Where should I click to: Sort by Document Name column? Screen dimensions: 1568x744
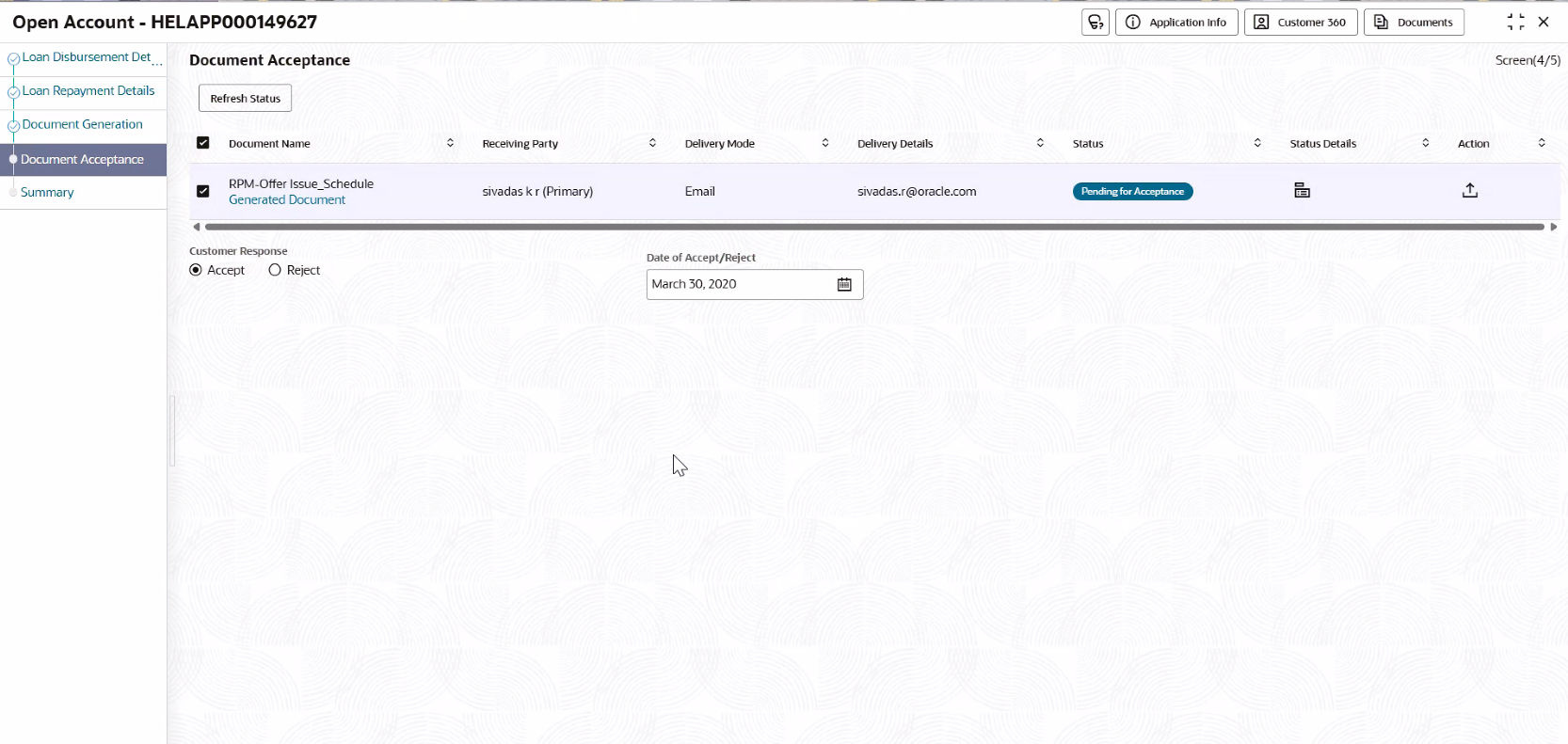click(x=450, y=143)
